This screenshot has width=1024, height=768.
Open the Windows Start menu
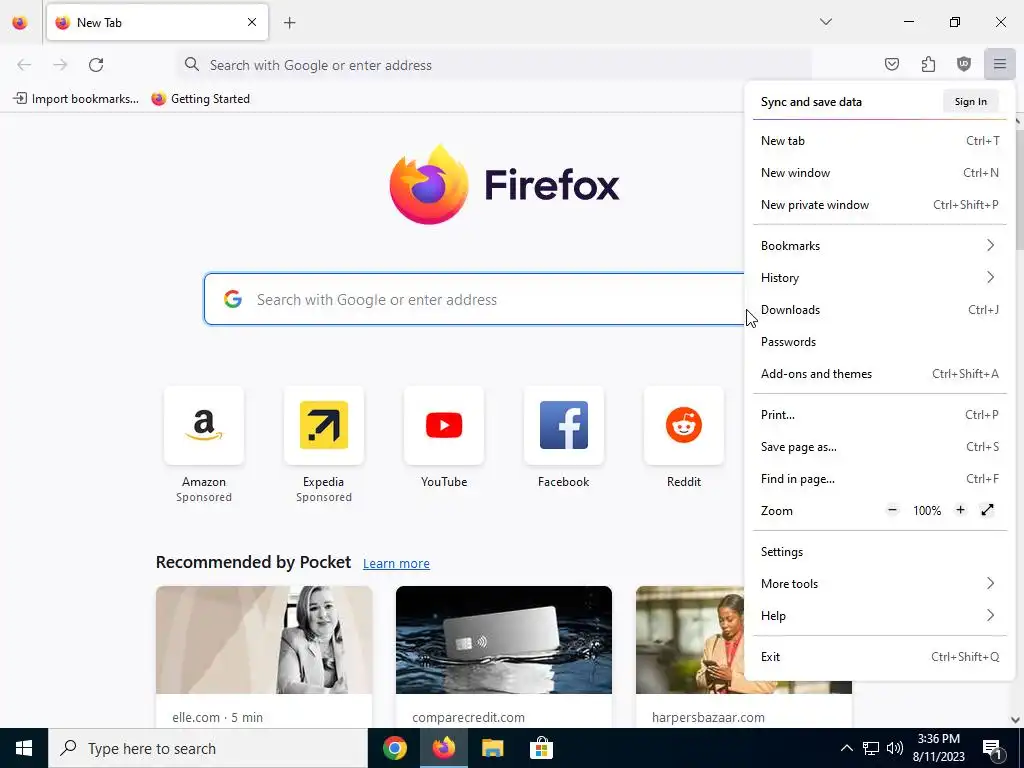24,748
